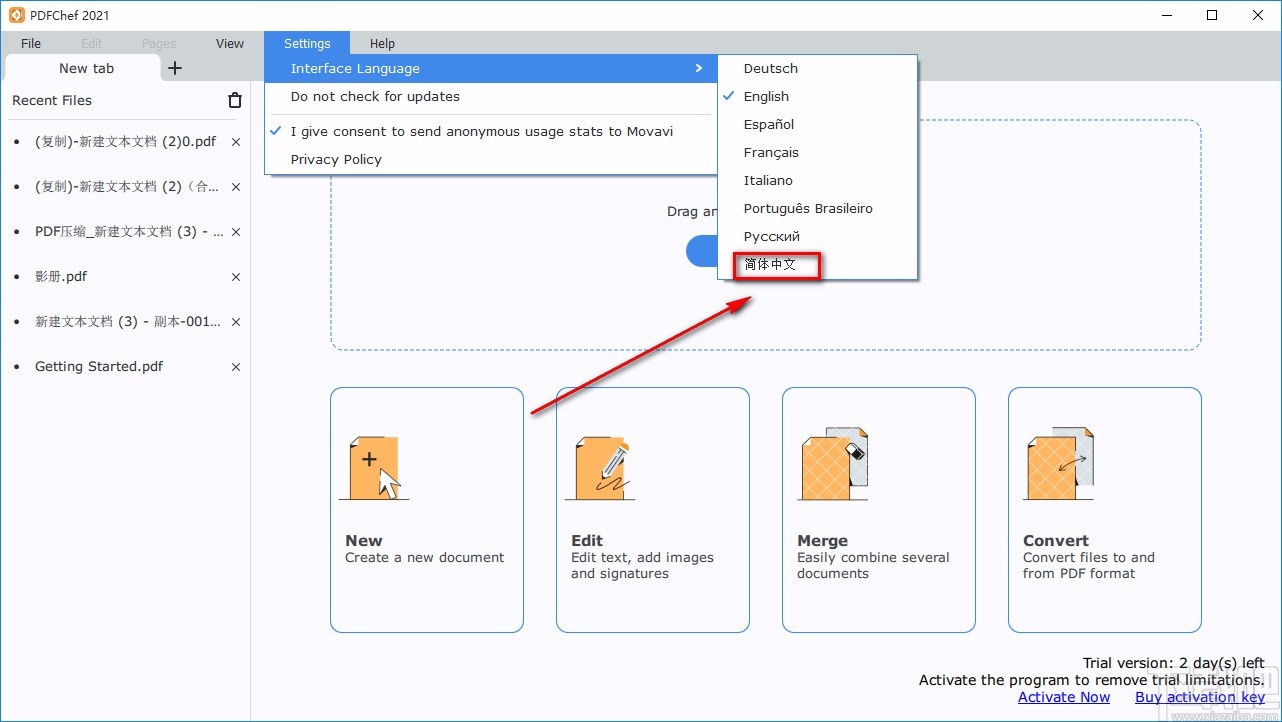Viewport: 1282px width, 722px height.
Task: Remove 新建文本文档 (3) - 副本-001 recent entry
Action: pyautogui.click(x=236, y=322)
